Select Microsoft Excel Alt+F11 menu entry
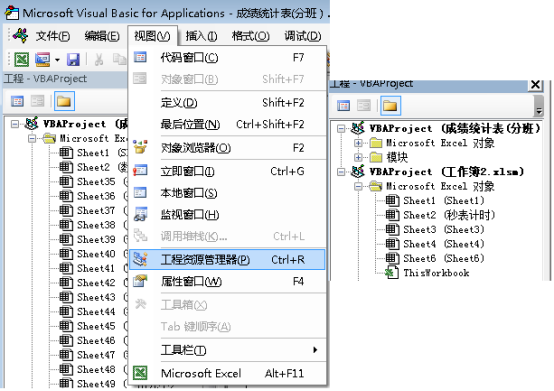This screenshot has width=554, height=391. click(227, 373)
